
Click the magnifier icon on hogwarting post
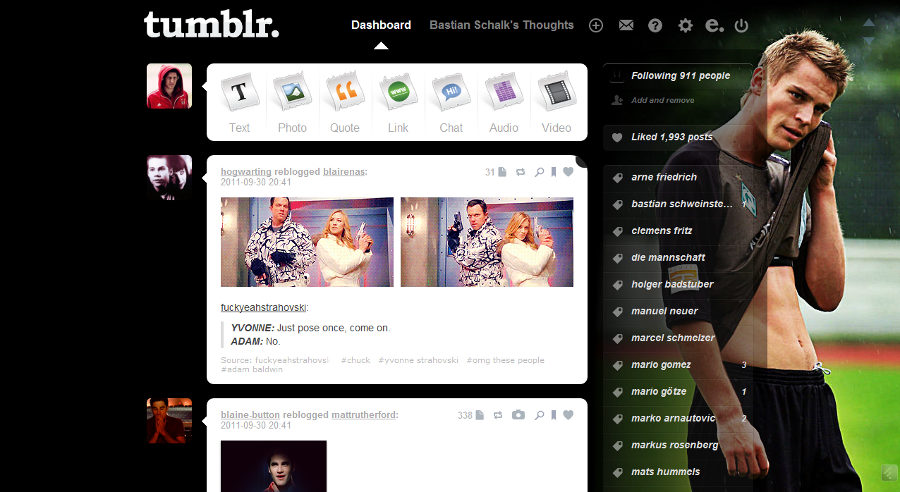(539, 172)
